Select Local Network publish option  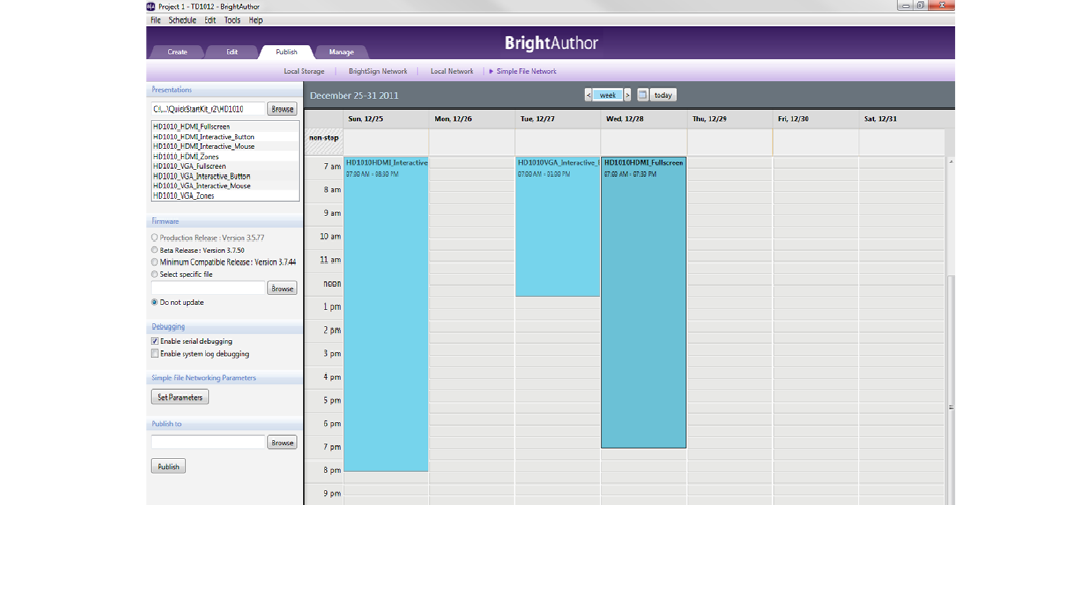pyautogui.click(x=452, y=72)
